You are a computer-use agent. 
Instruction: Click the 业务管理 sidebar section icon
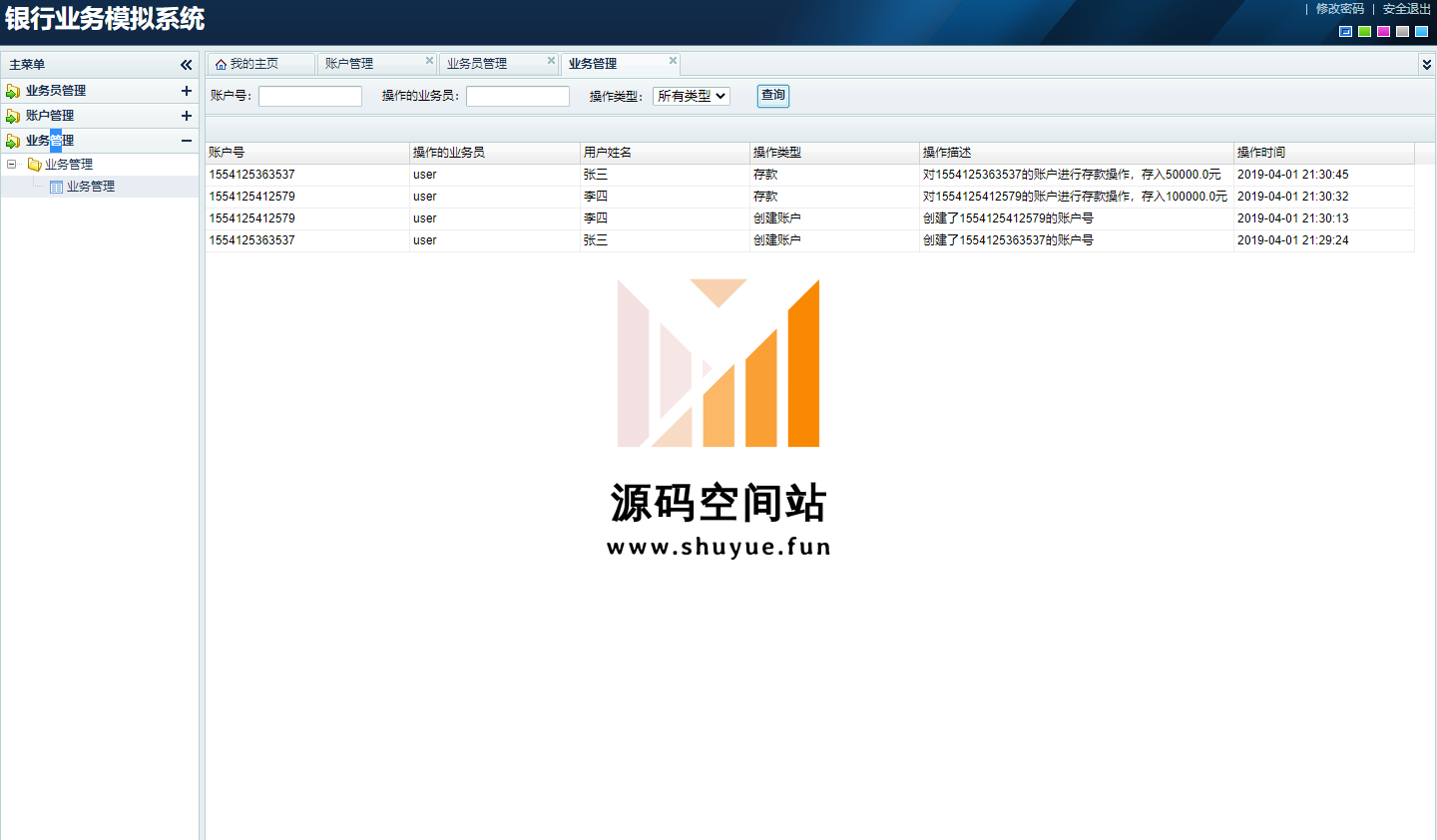tap(13, 141)
